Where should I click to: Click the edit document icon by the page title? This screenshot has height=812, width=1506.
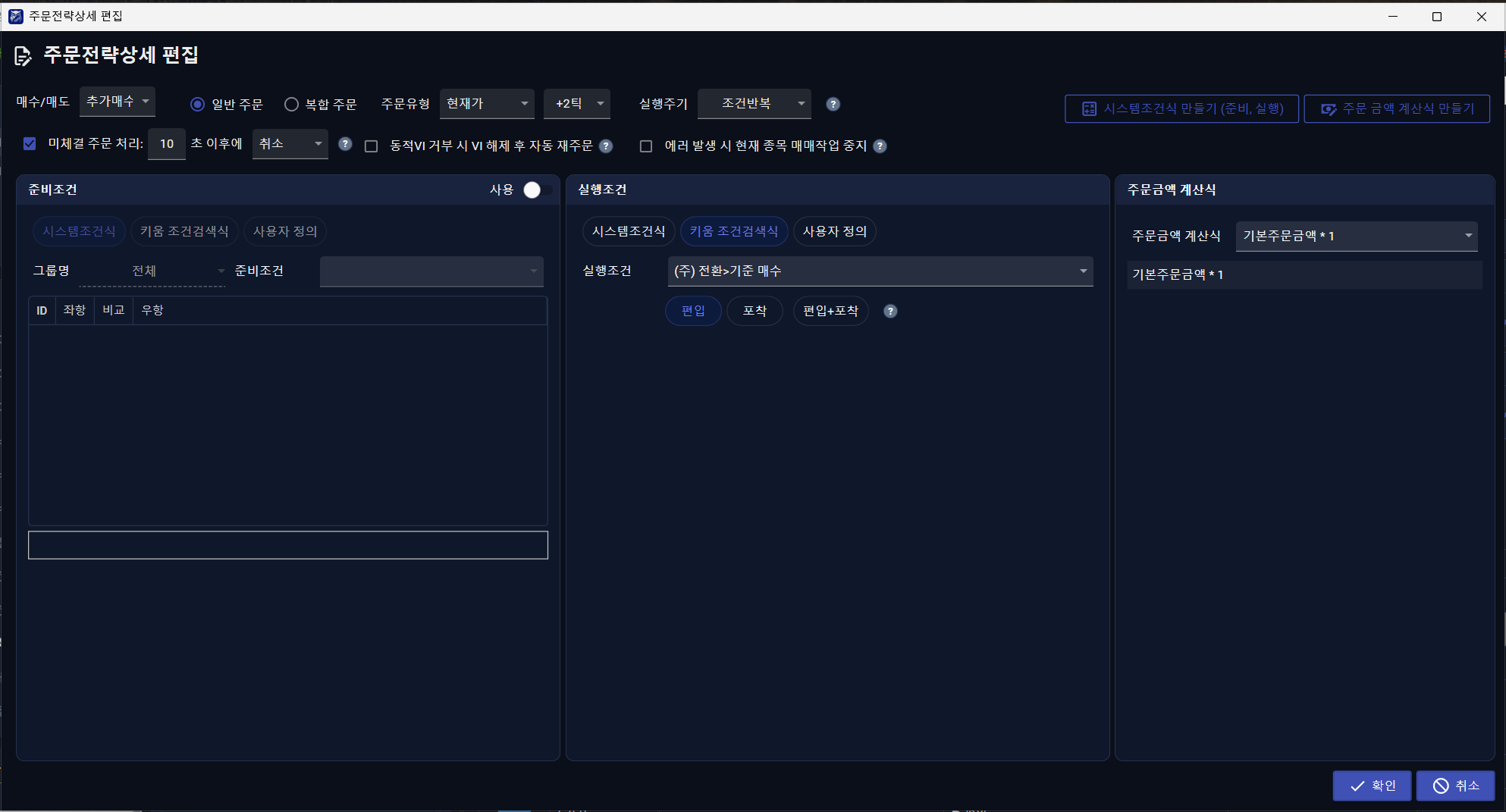(x=23, y=55)
